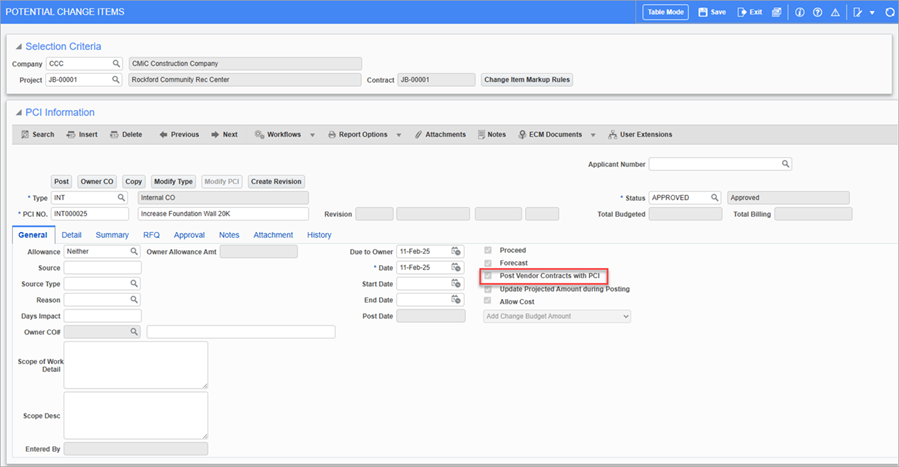Switch to the Summary tab
Viewport: 899px width, 467px height.
112,235
